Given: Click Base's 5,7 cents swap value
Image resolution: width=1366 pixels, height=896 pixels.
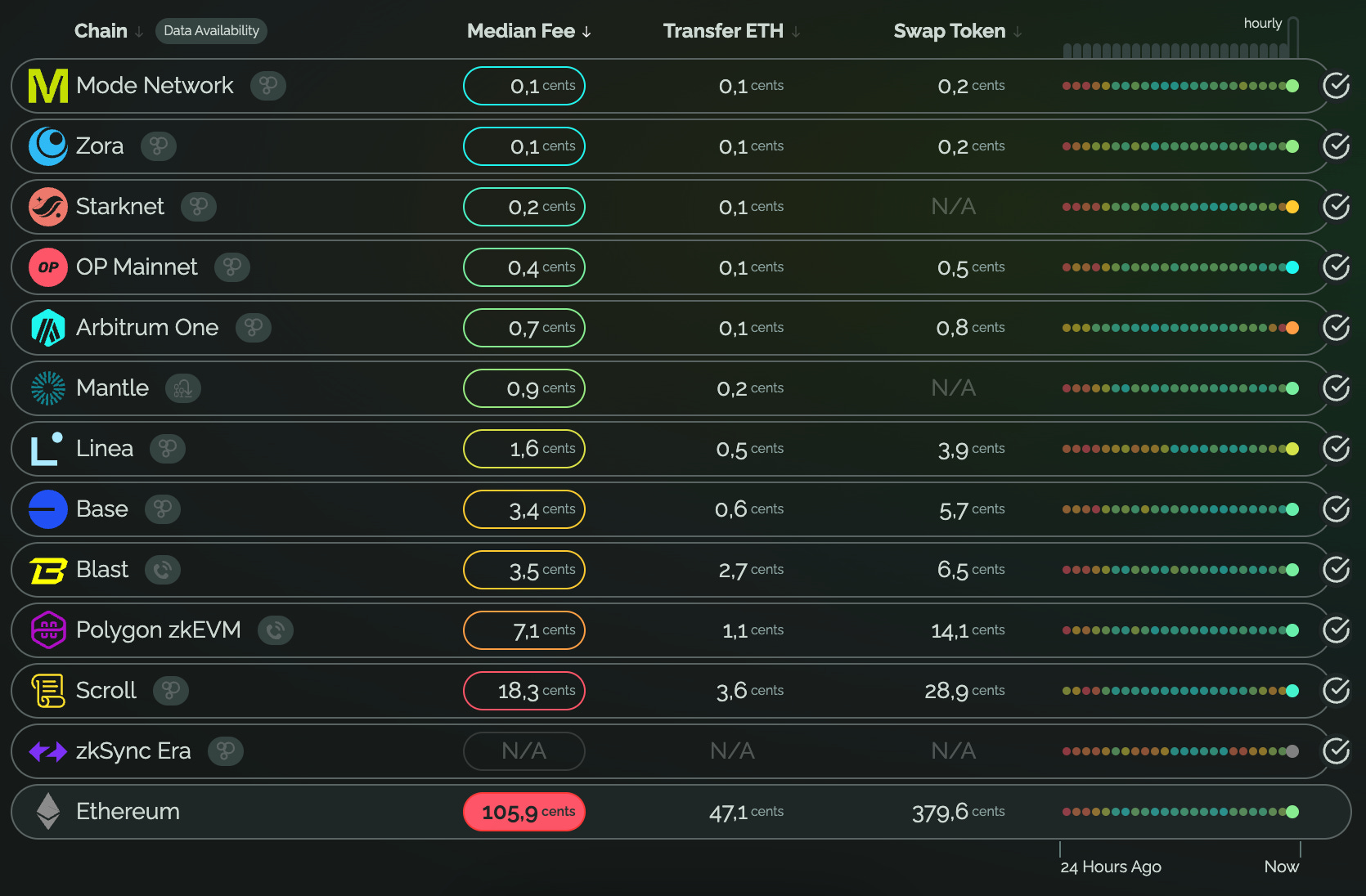Looking at the screenshot, I should pos(972,509).
